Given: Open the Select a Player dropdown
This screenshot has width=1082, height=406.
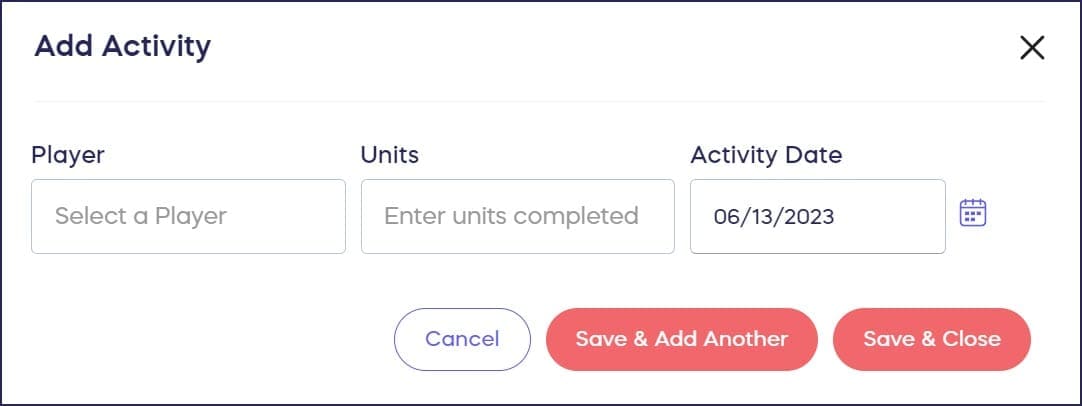Looking at the screenshot, I should pyautogui.click(x=188, y=216).
